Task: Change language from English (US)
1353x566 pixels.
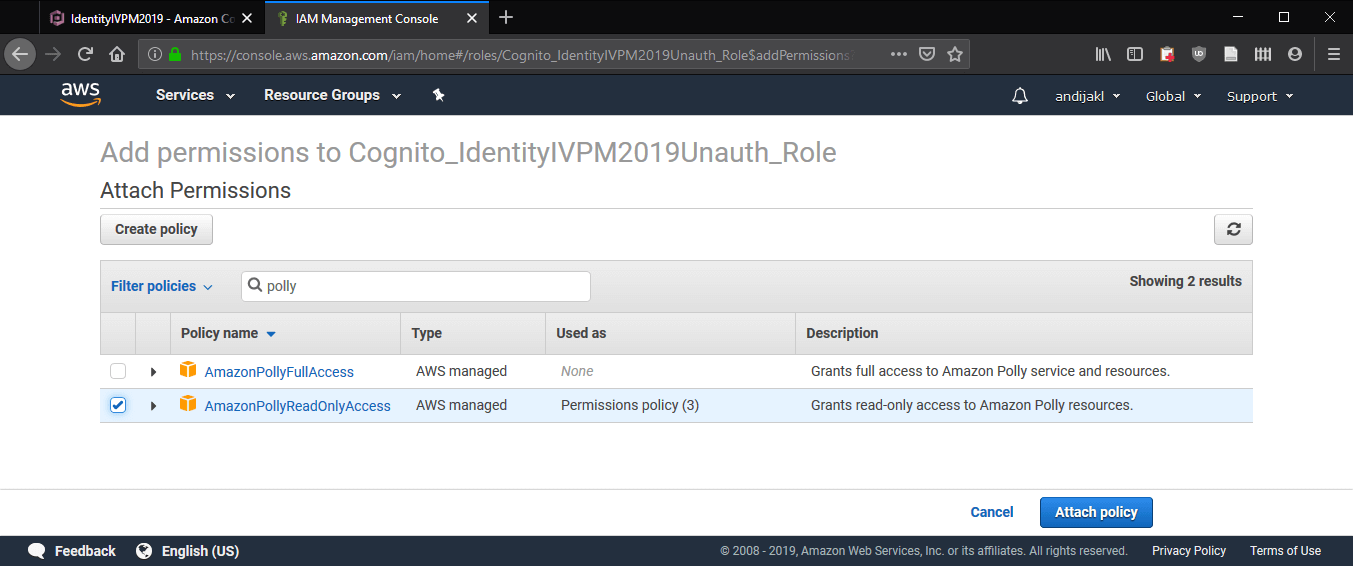Action: [x=200, y=551]
